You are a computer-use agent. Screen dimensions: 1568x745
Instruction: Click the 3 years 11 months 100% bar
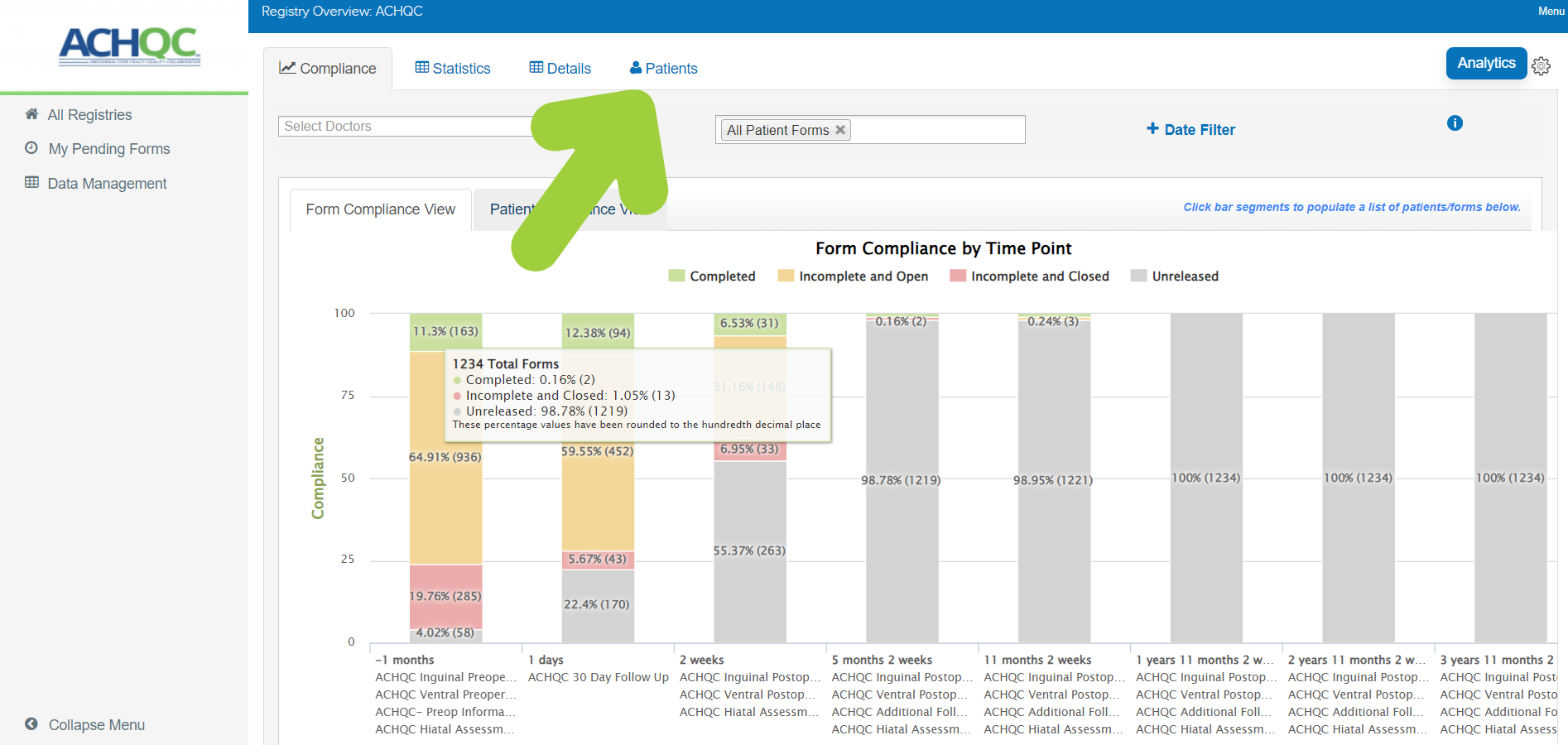(1511, 478)
